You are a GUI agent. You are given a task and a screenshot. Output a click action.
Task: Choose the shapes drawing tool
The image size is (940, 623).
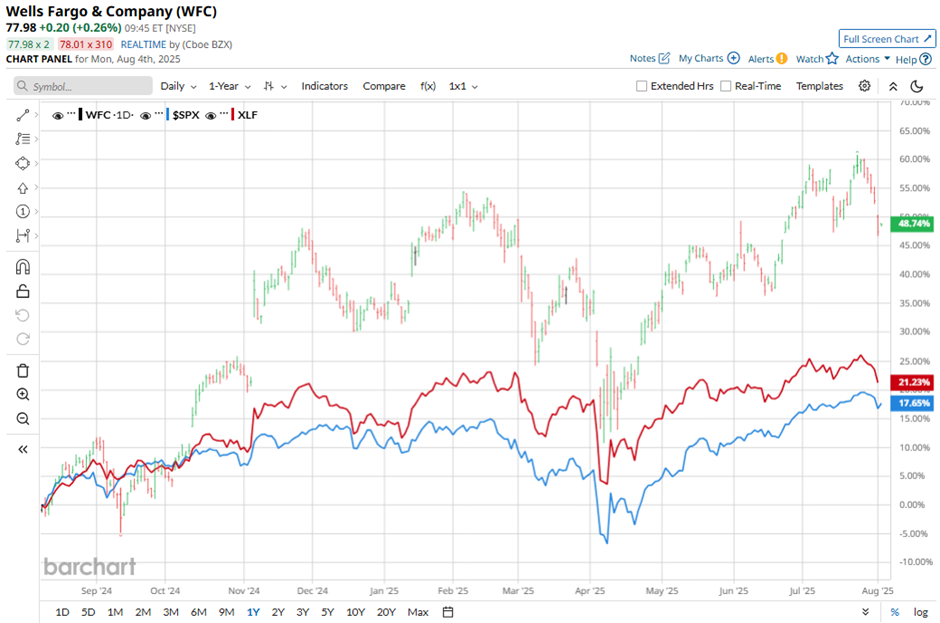pos(22,163)
